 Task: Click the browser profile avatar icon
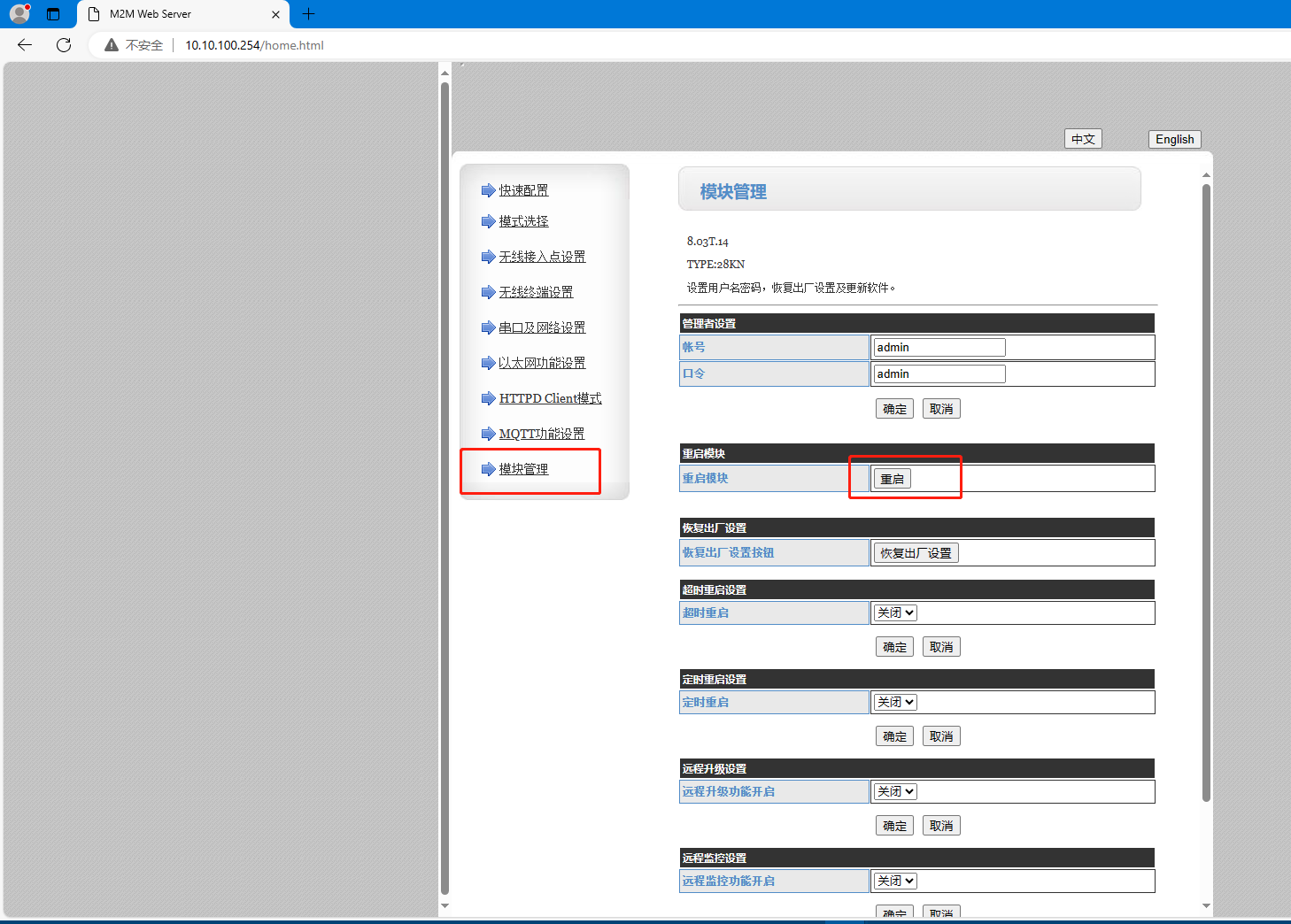(19, 14)
